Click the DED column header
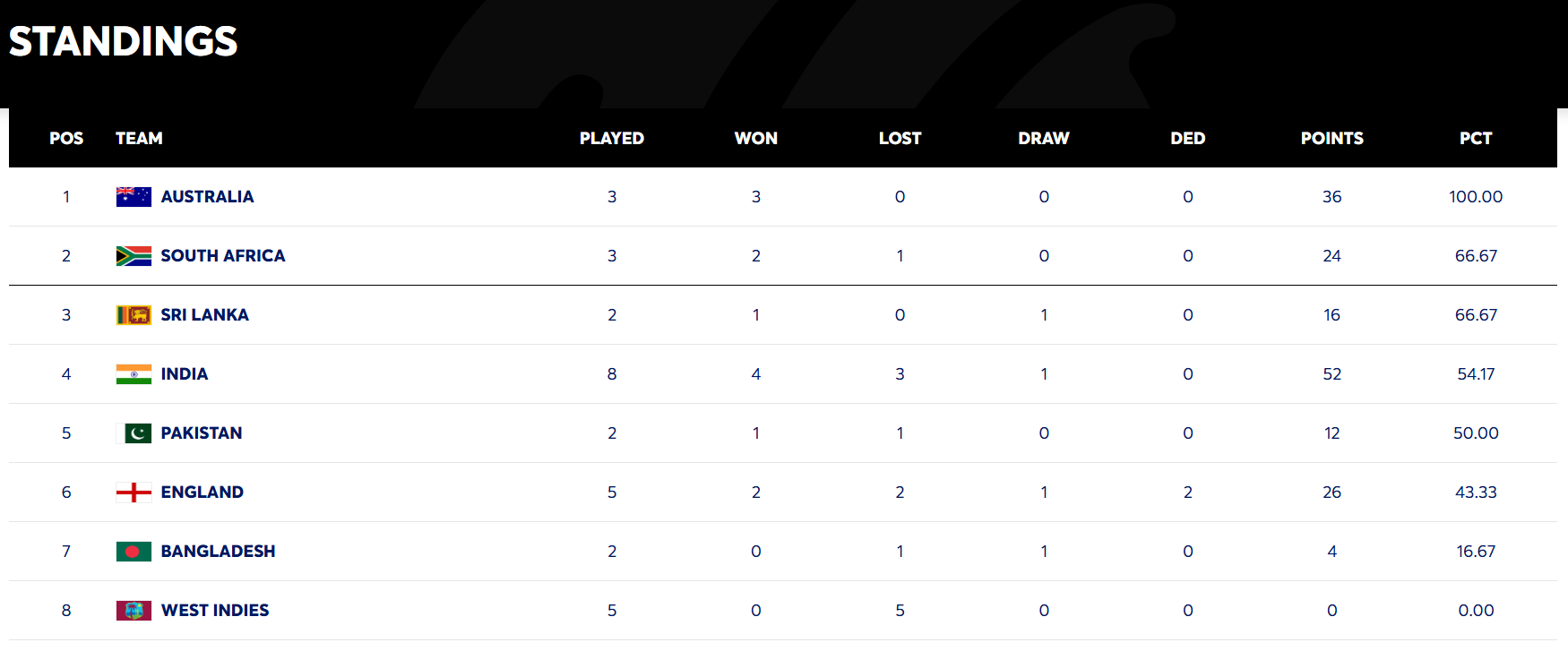The height and width of the screenshot is (651, 1568). (x=1187, y=139)
